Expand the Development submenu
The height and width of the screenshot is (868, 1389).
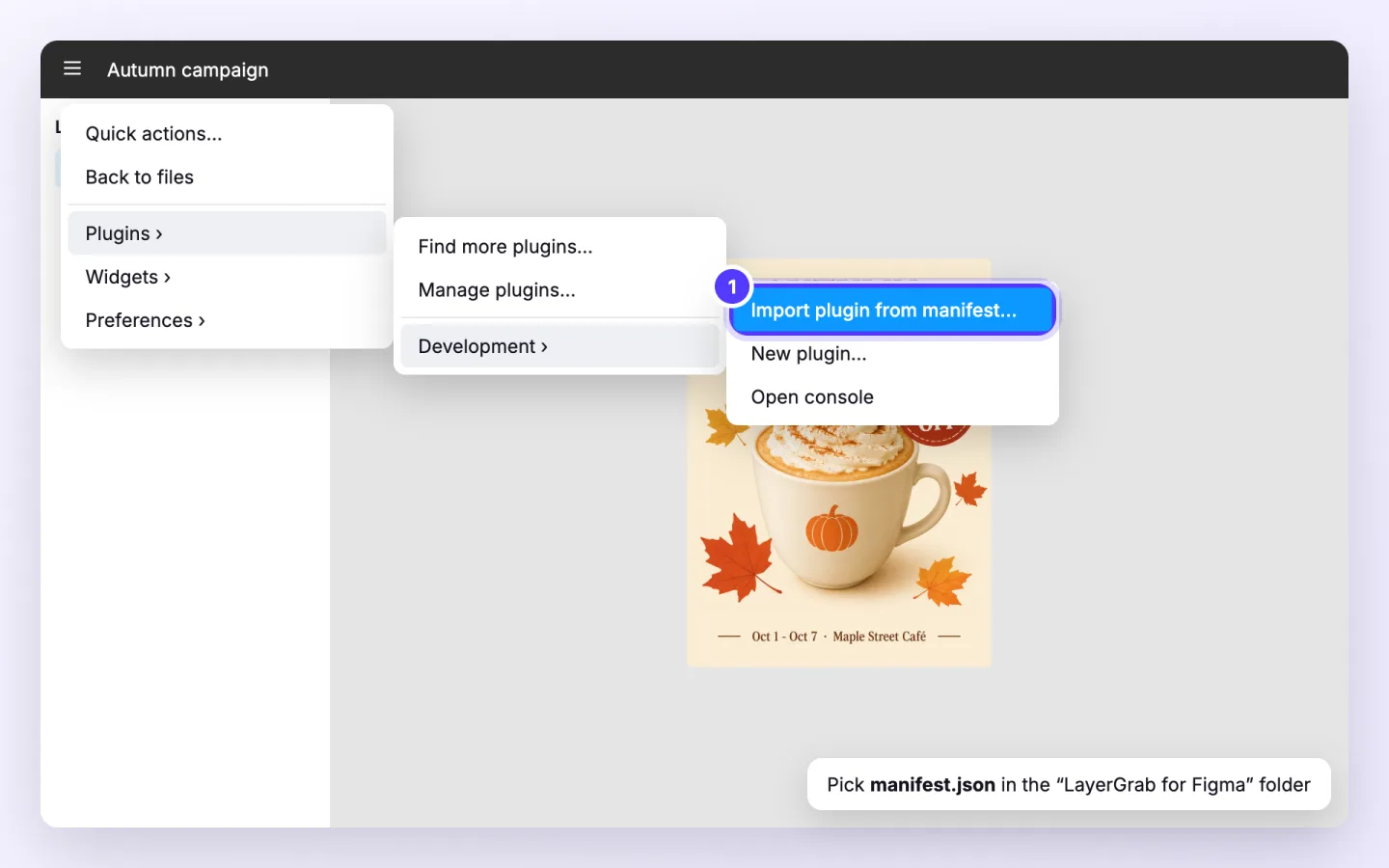pyautogui.click(x=559, y=346)
